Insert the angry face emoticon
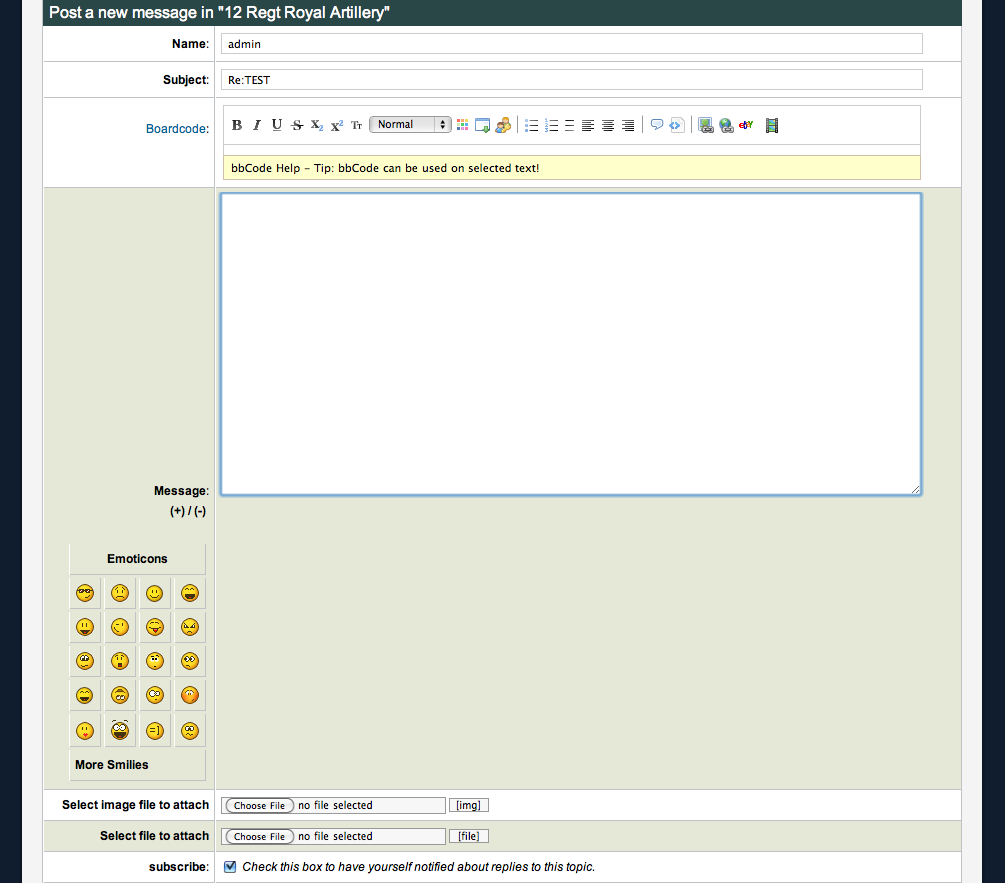Image resolution: width=1005 pixels, height=883 pixels. 189,628
